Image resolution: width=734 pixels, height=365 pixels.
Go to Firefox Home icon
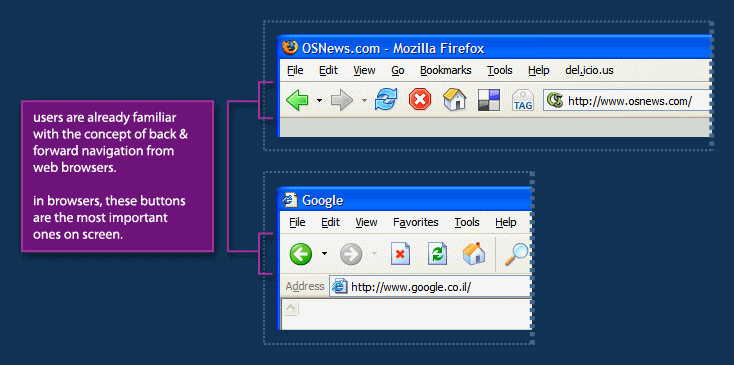[x=455, y=100]
